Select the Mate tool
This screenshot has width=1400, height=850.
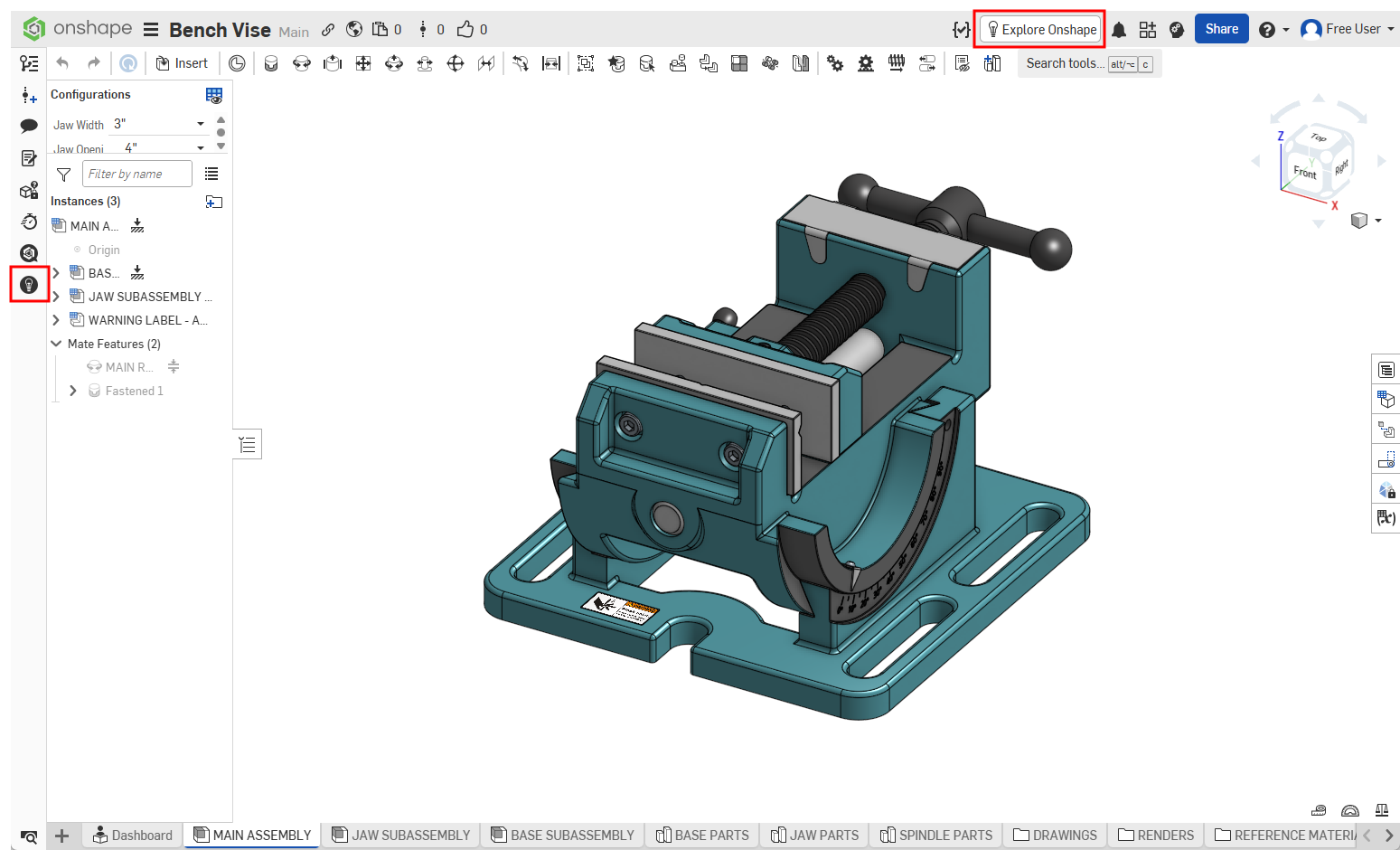(271, 63)
